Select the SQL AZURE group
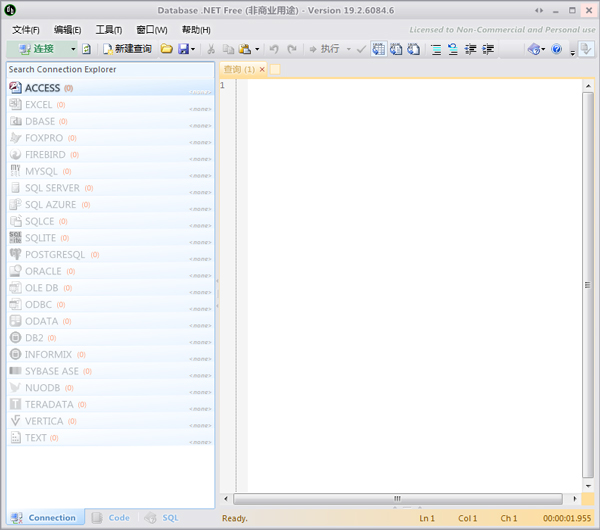The width and height of the screenshot is (600, 530). 110,205
